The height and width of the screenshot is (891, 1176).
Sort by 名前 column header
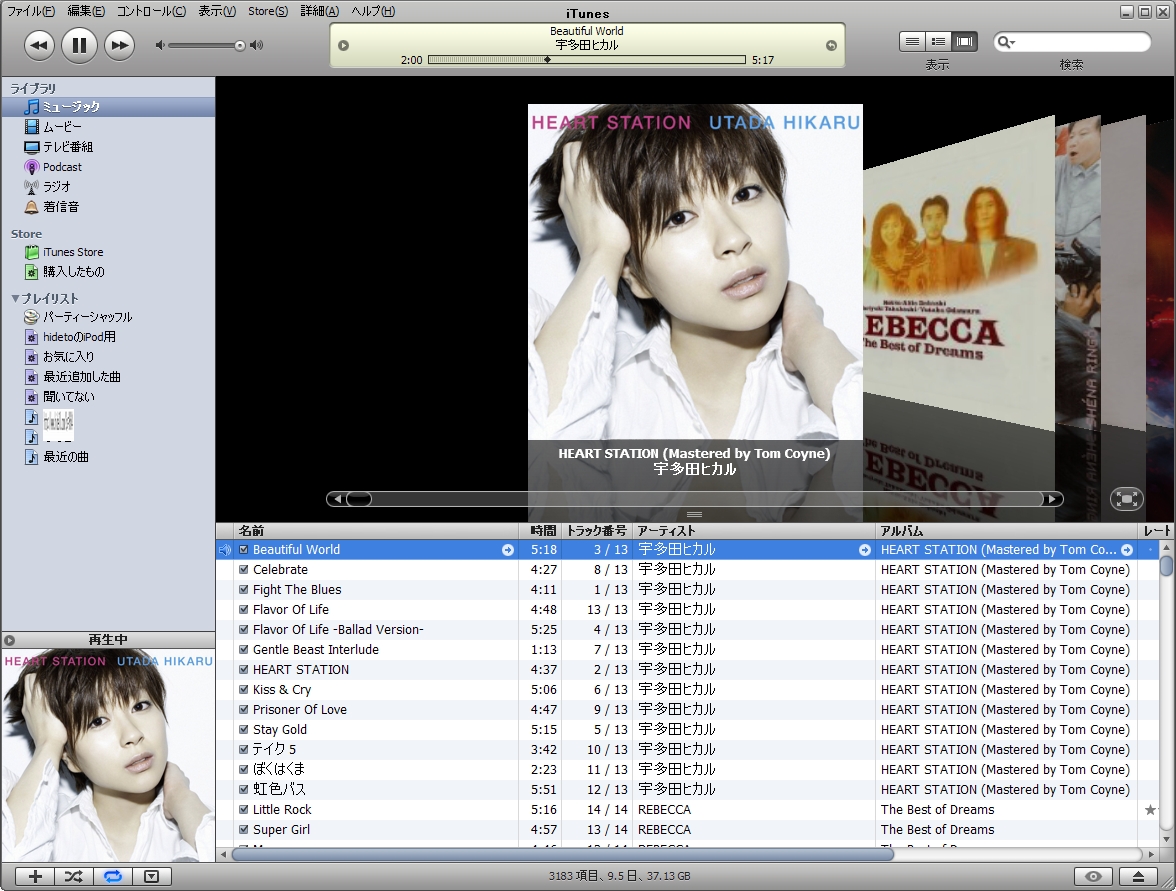pyautogui.click(x=376, y=530)
